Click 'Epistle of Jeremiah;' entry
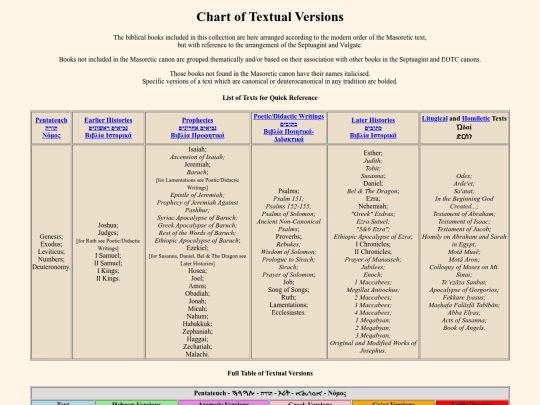The image size is (540, 405). click(x=197, y=195)
